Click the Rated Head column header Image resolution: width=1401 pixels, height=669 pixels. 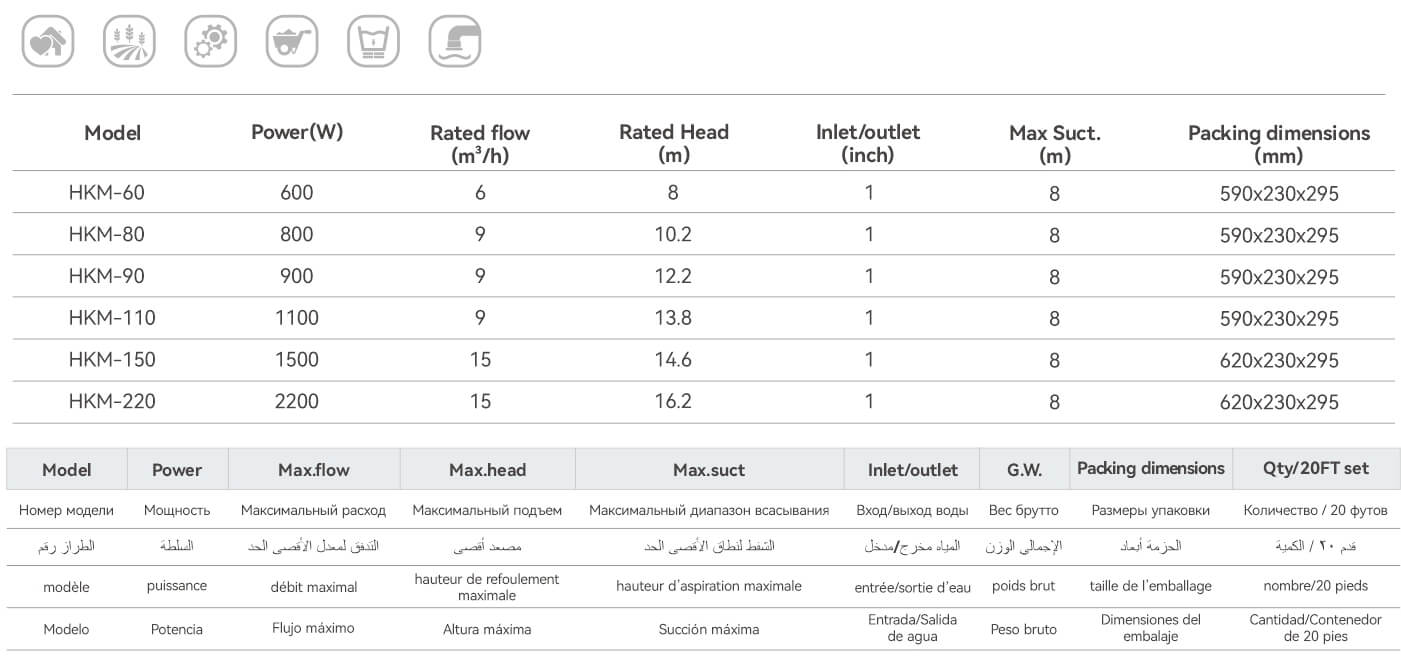point(674,143)
